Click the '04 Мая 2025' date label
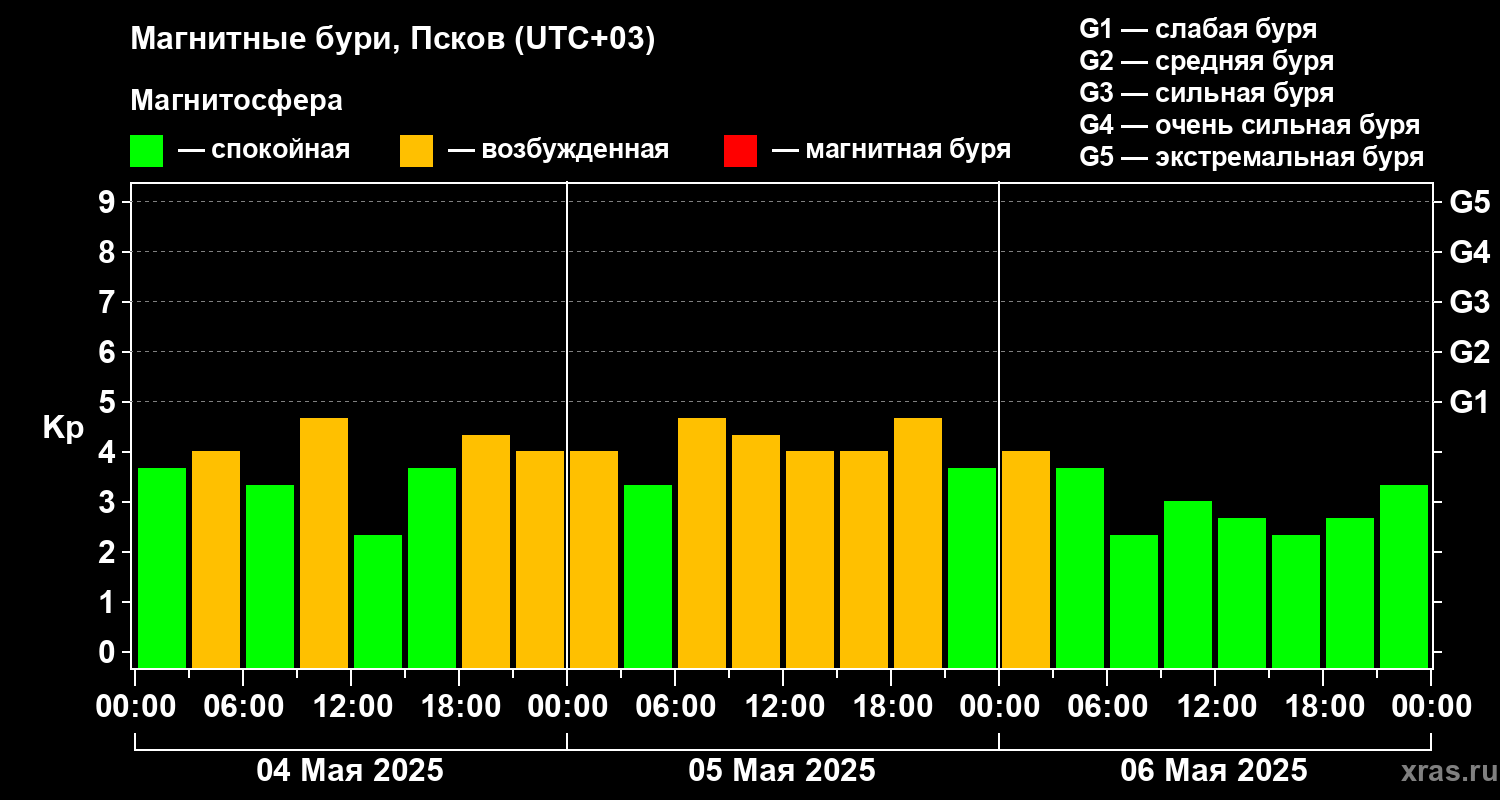Screen dimensions: 1500x800 [350, 771]
